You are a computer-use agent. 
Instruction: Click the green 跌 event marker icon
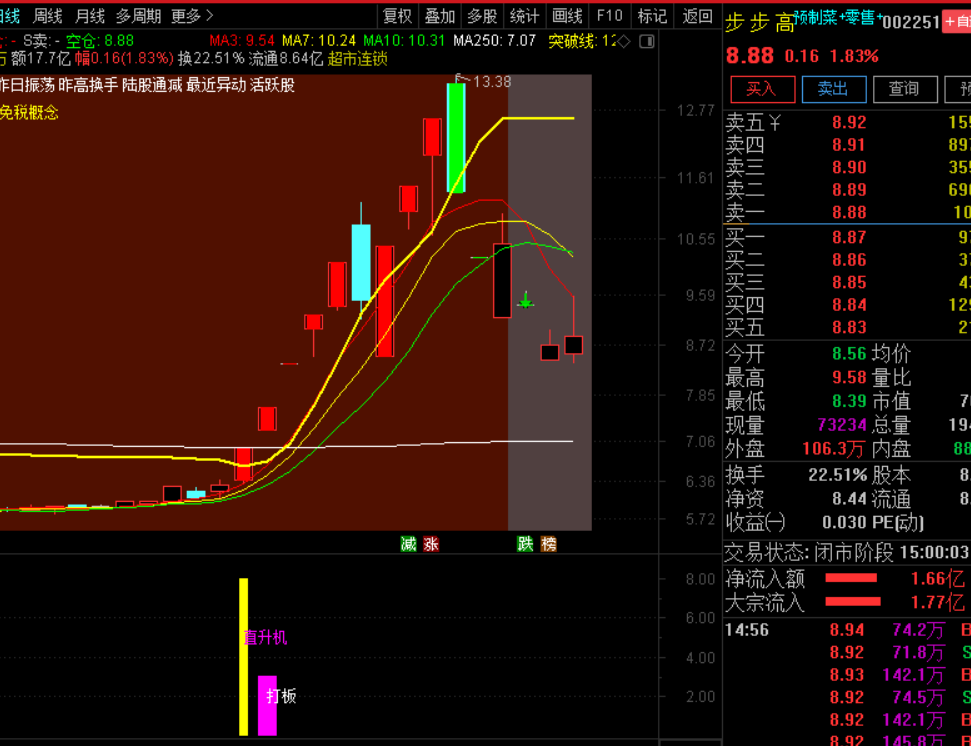525,544
